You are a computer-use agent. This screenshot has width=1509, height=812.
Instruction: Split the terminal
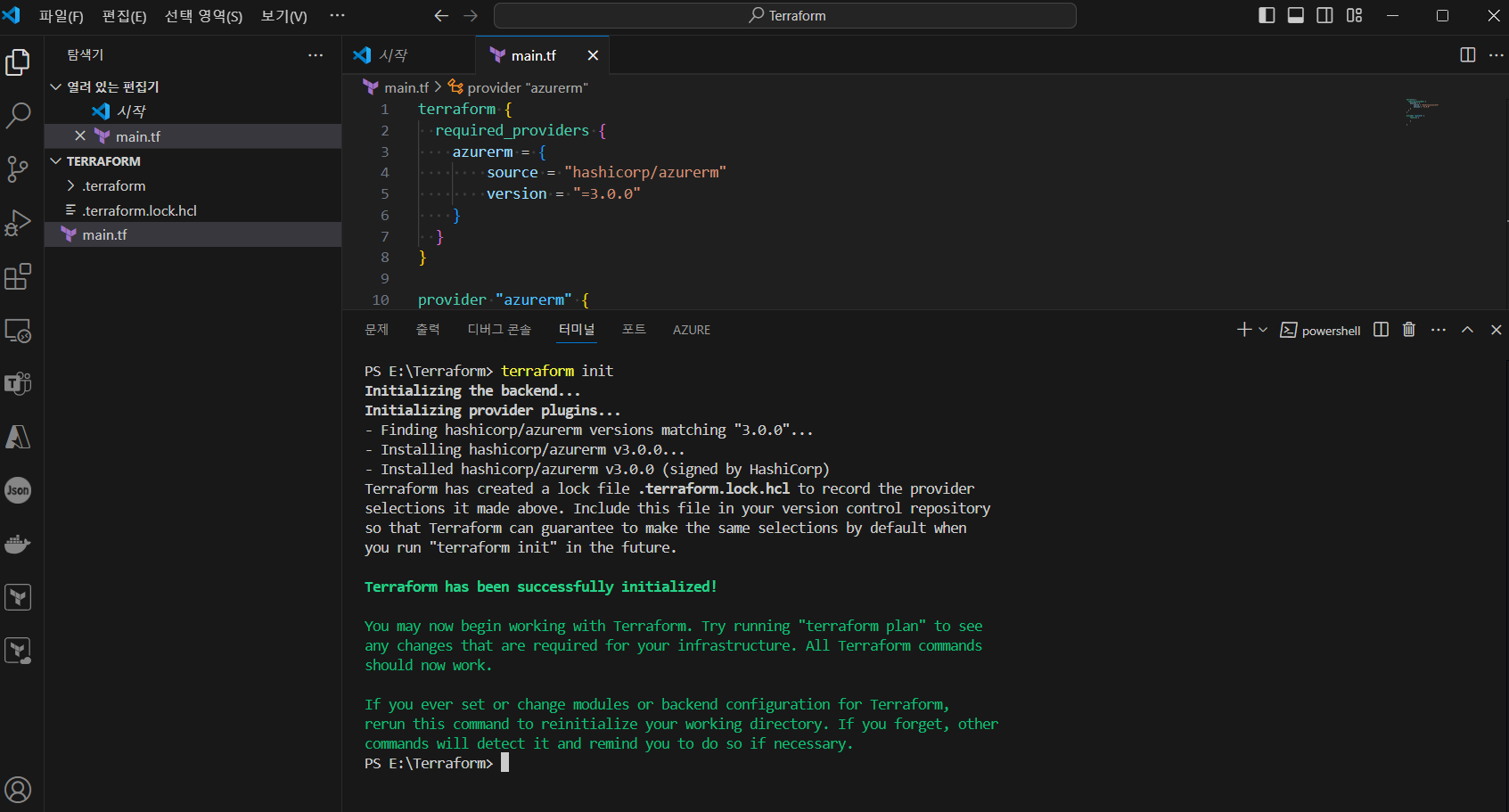1382,330
